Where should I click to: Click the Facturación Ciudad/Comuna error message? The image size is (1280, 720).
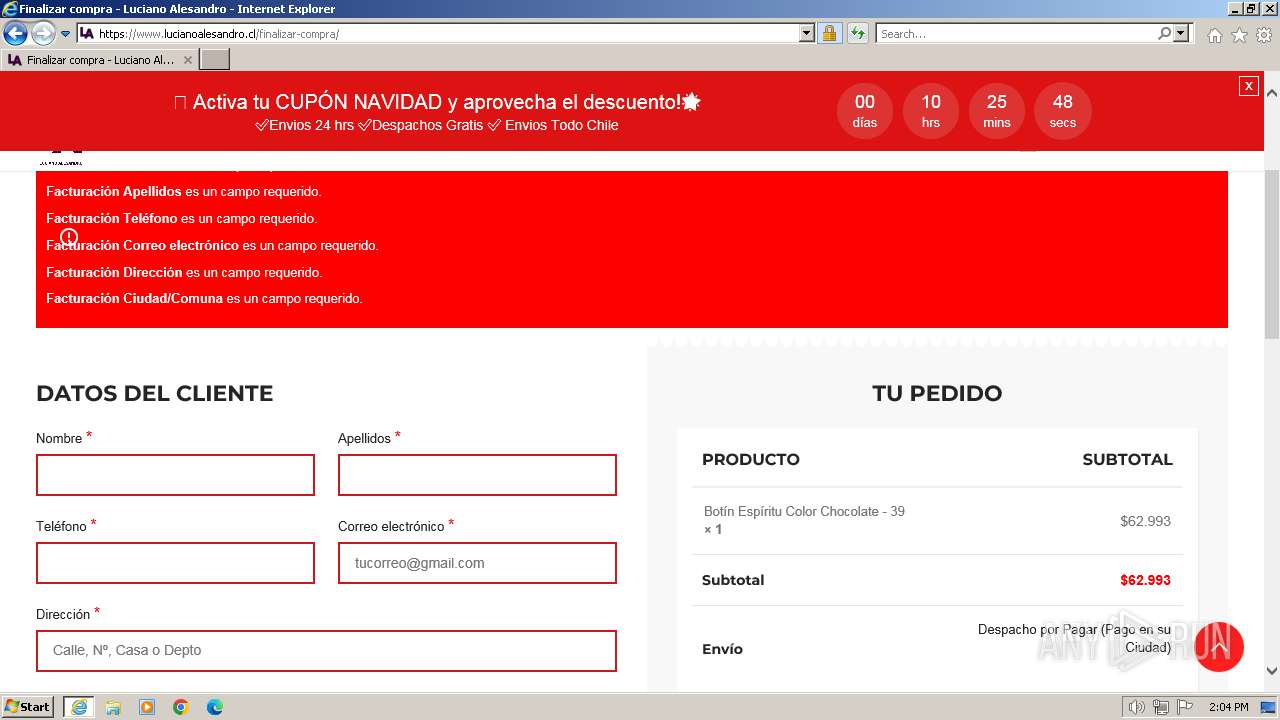pos(204,298)
